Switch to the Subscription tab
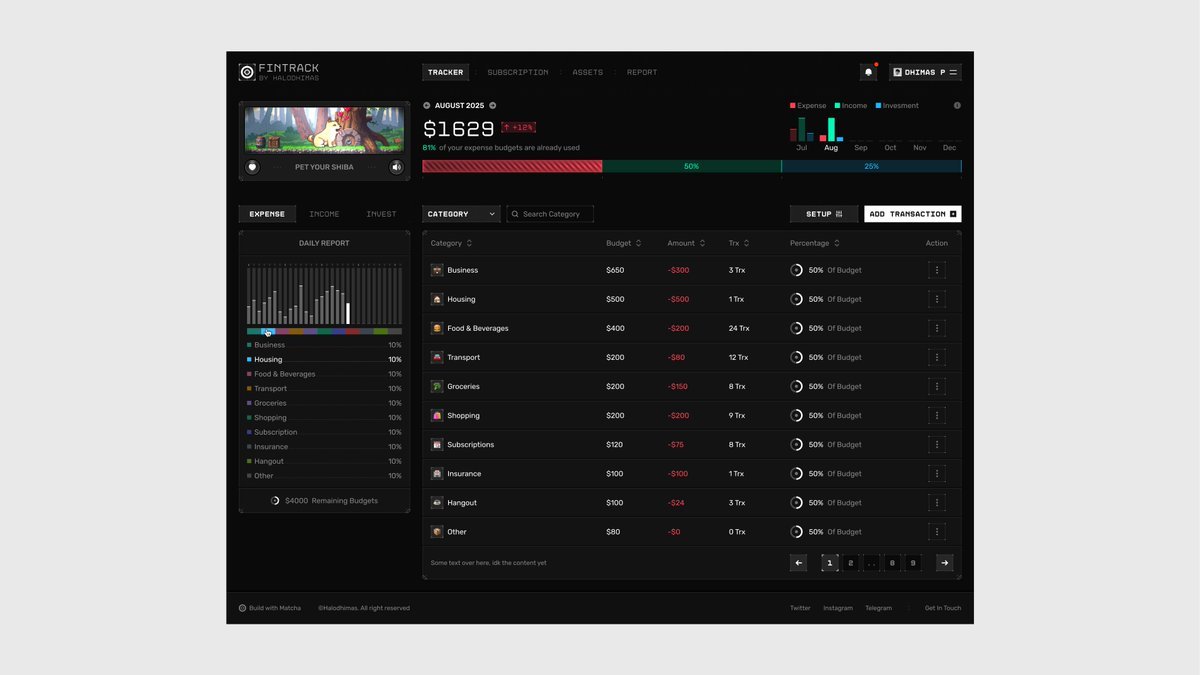The height and width of the screenshot is (675, 1200). pyautogui.click(x=517, y=72)
